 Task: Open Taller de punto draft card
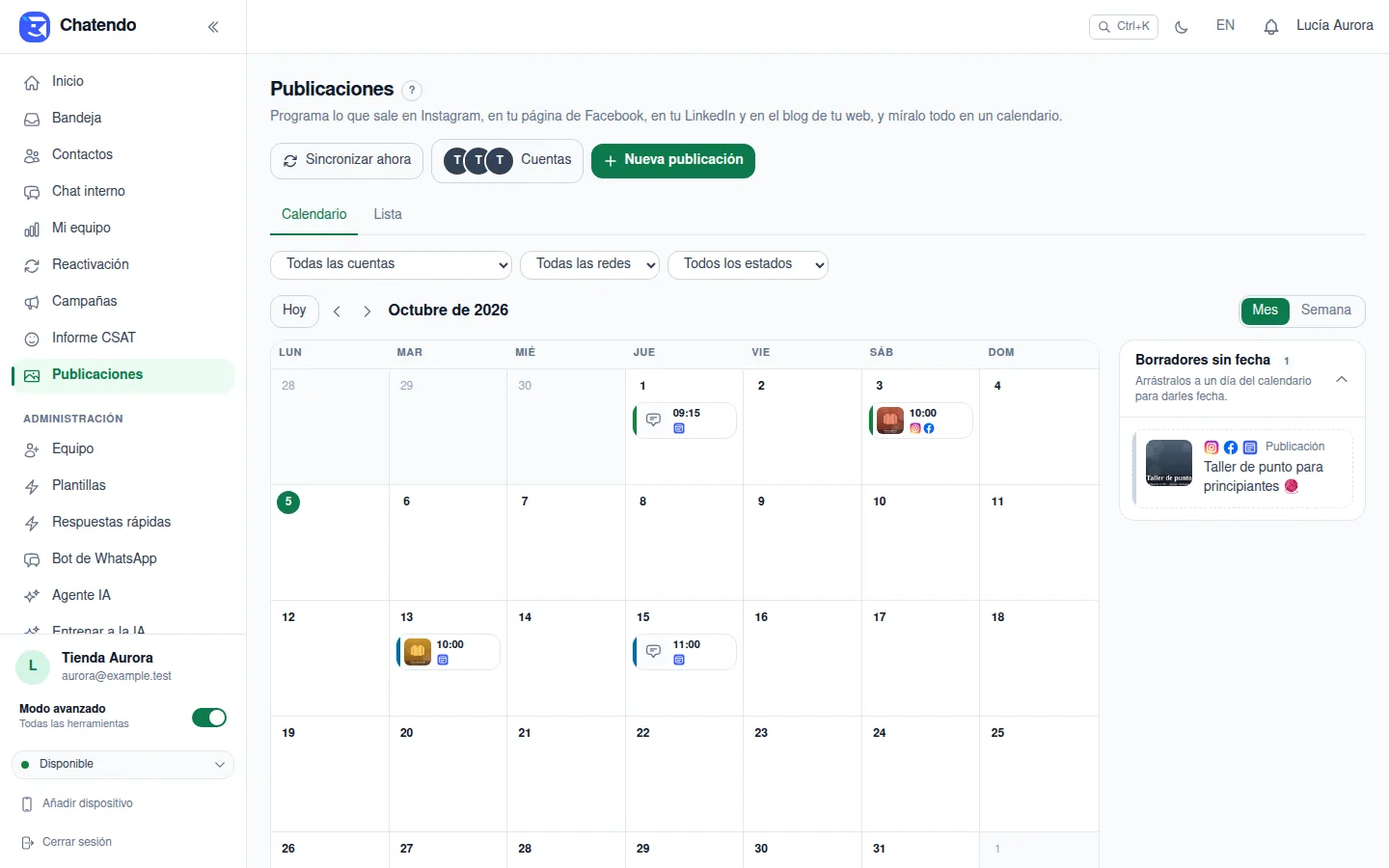pyautogui.click(x=1242, y=468)
